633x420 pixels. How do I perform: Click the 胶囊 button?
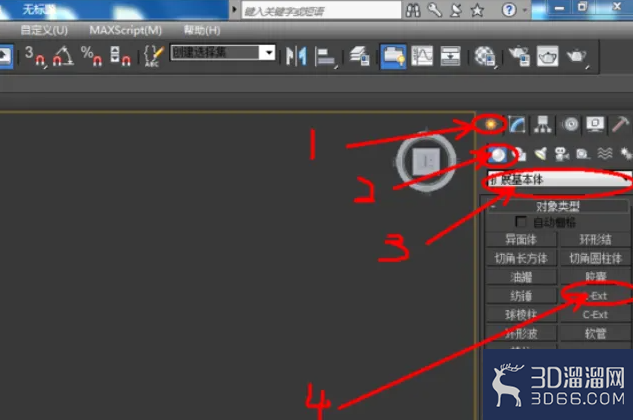click(x=595, y=277)
